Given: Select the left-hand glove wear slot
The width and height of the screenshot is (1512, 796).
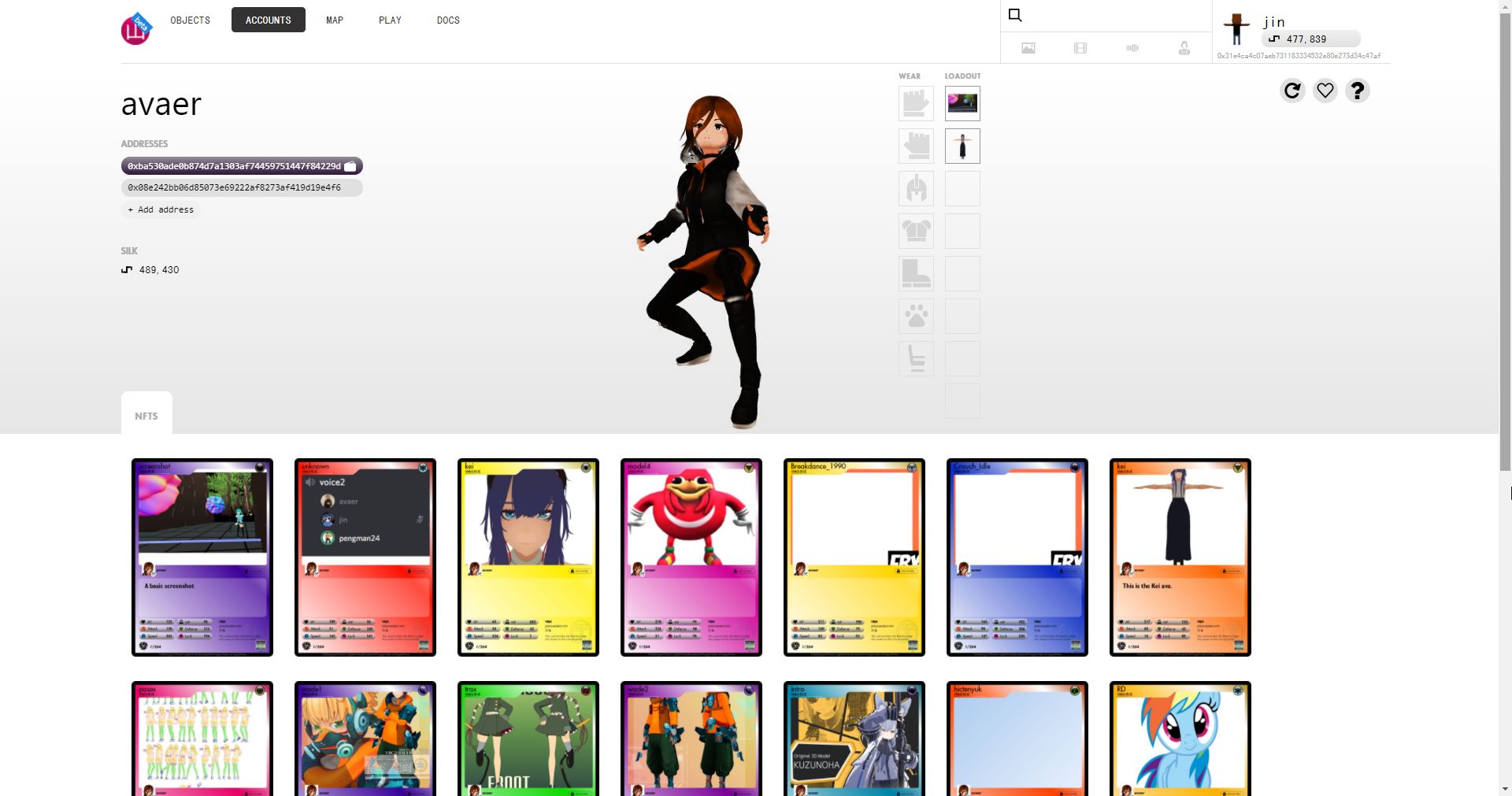Looking at the screenshot, I should tap(915, 146).
